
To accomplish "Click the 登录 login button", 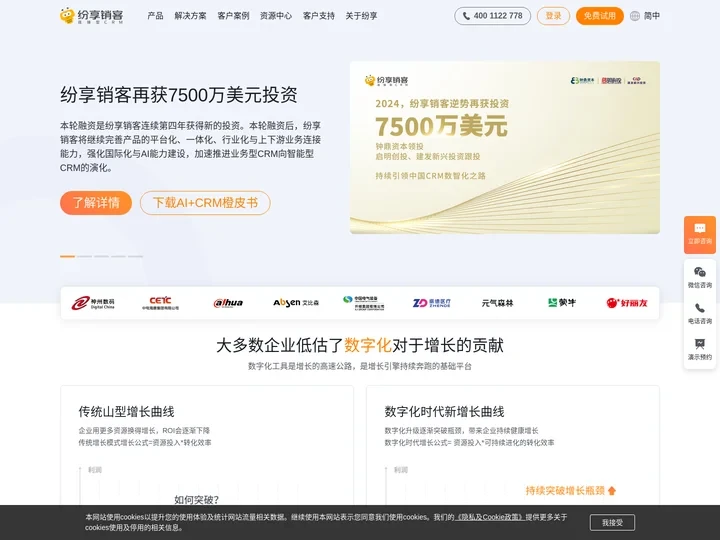I will pos(553,16).
